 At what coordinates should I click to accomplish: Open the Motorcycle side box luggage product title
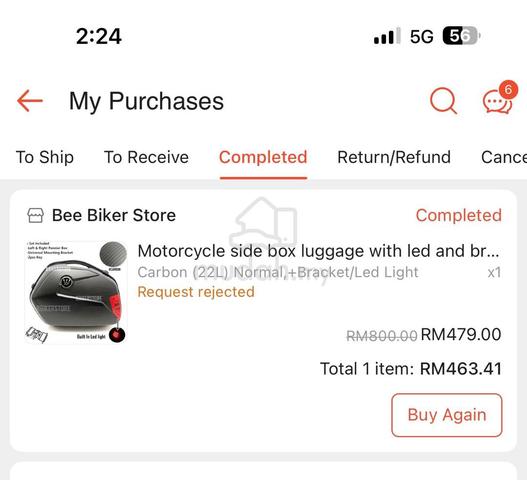click(318, 251)
